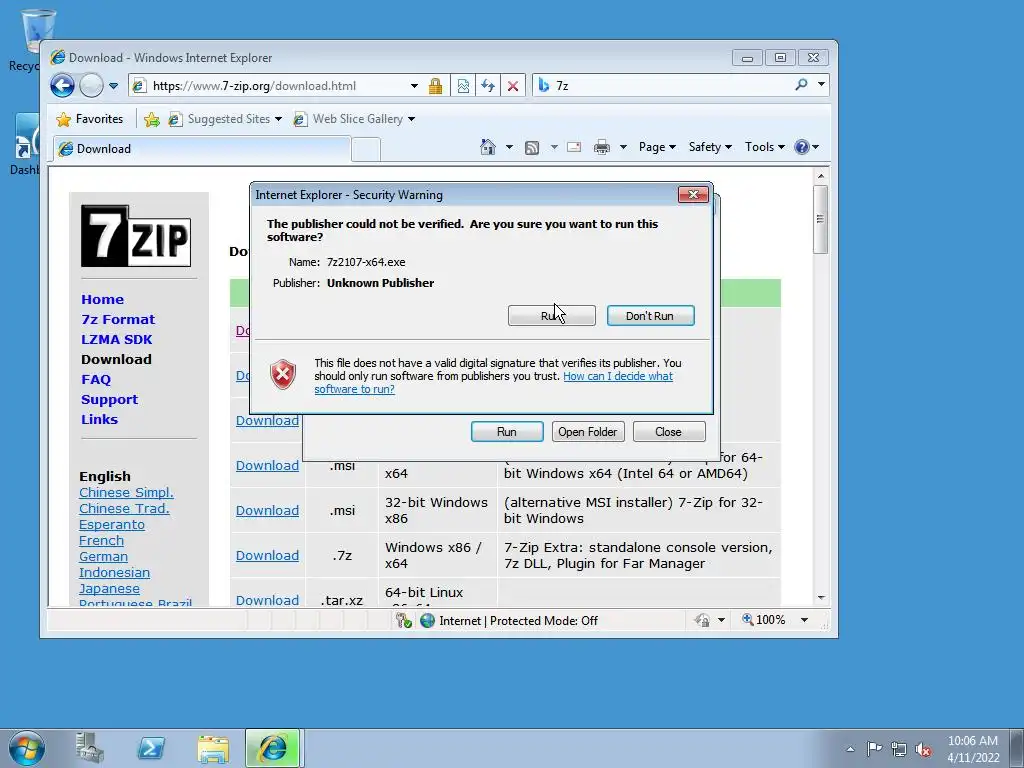The width and height of the screenshot is (1024, 768).
Task: Click the security lock icon
Action: [436, 86]
